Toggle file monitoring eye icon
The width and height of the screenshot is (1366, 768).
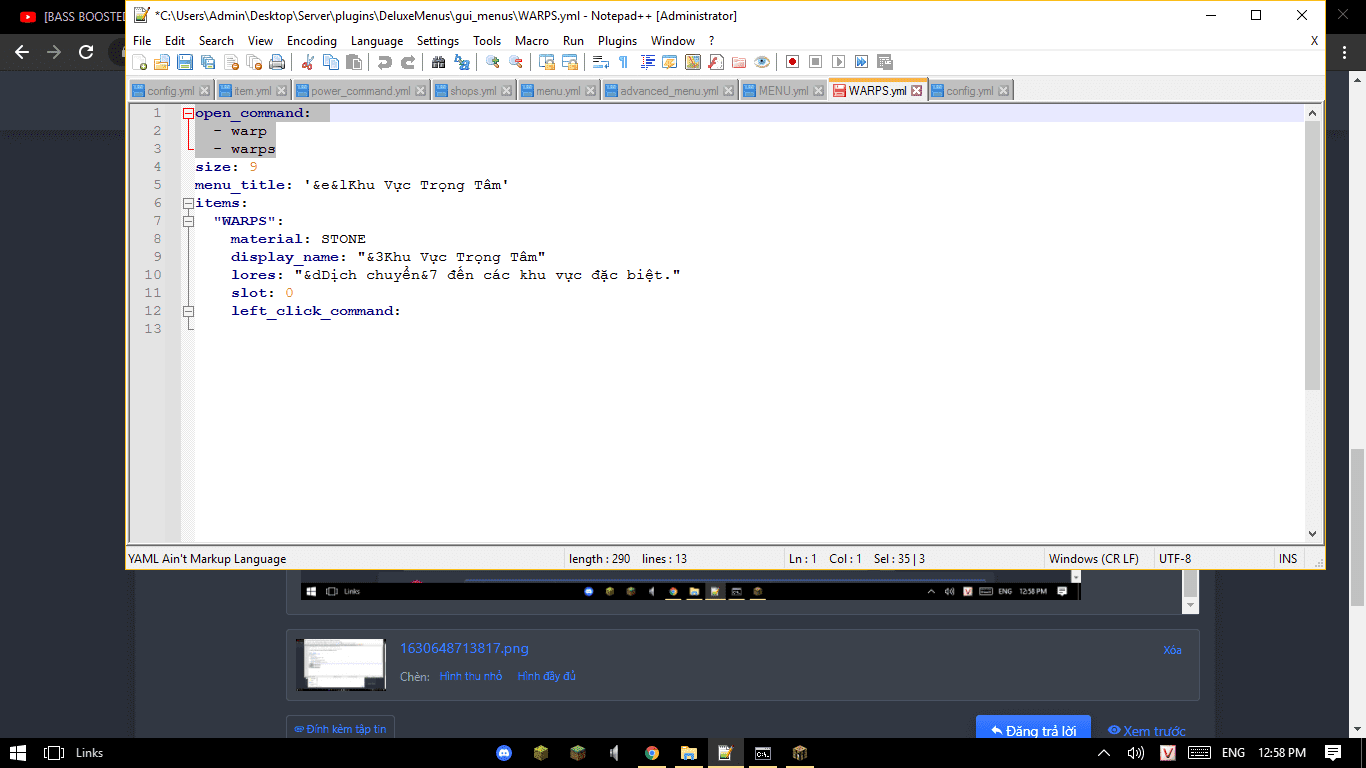(762, 62)
